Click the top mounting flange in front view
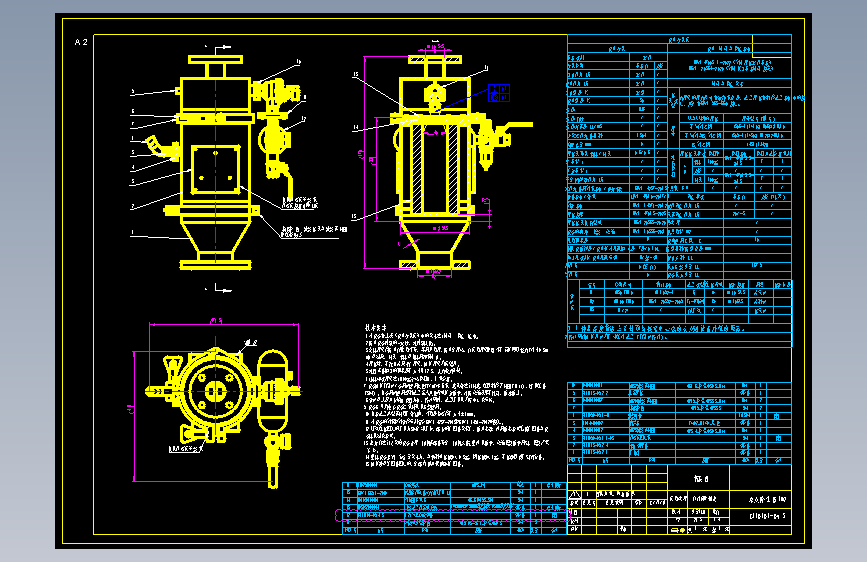 216,59
